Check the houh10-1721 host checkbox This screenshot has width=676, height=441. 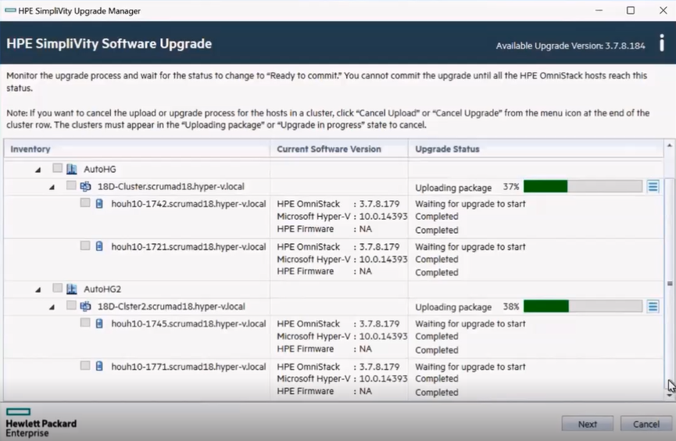pos(85,245)
